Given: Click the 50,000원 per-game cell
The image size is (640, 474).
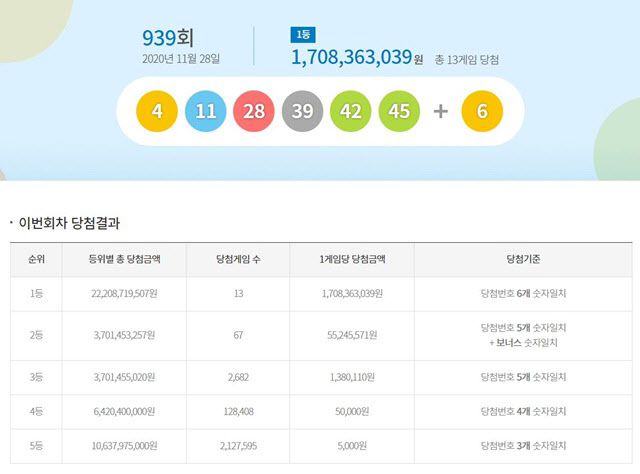Looking at the screenshot, I should click(352, 412).
